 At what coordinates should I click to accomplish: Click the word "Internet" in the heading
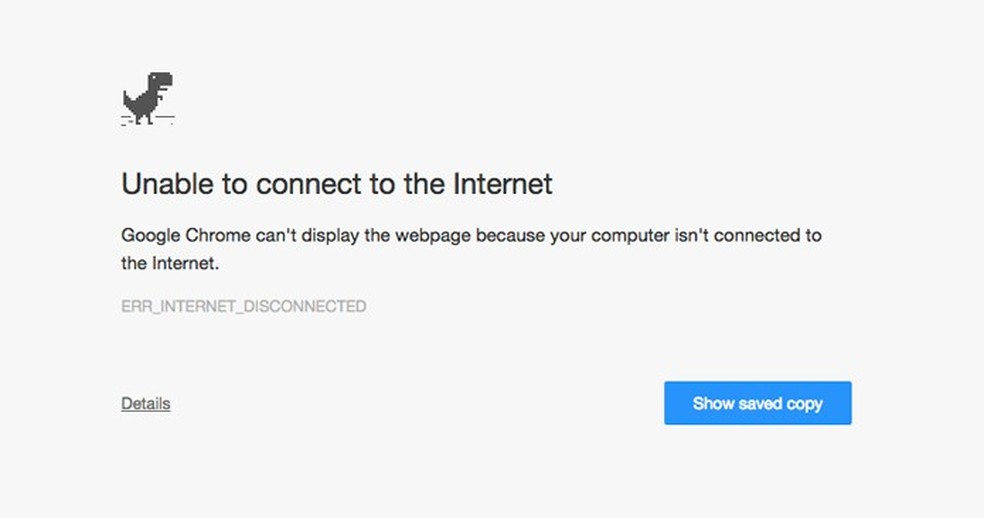(x=502, y=184)
